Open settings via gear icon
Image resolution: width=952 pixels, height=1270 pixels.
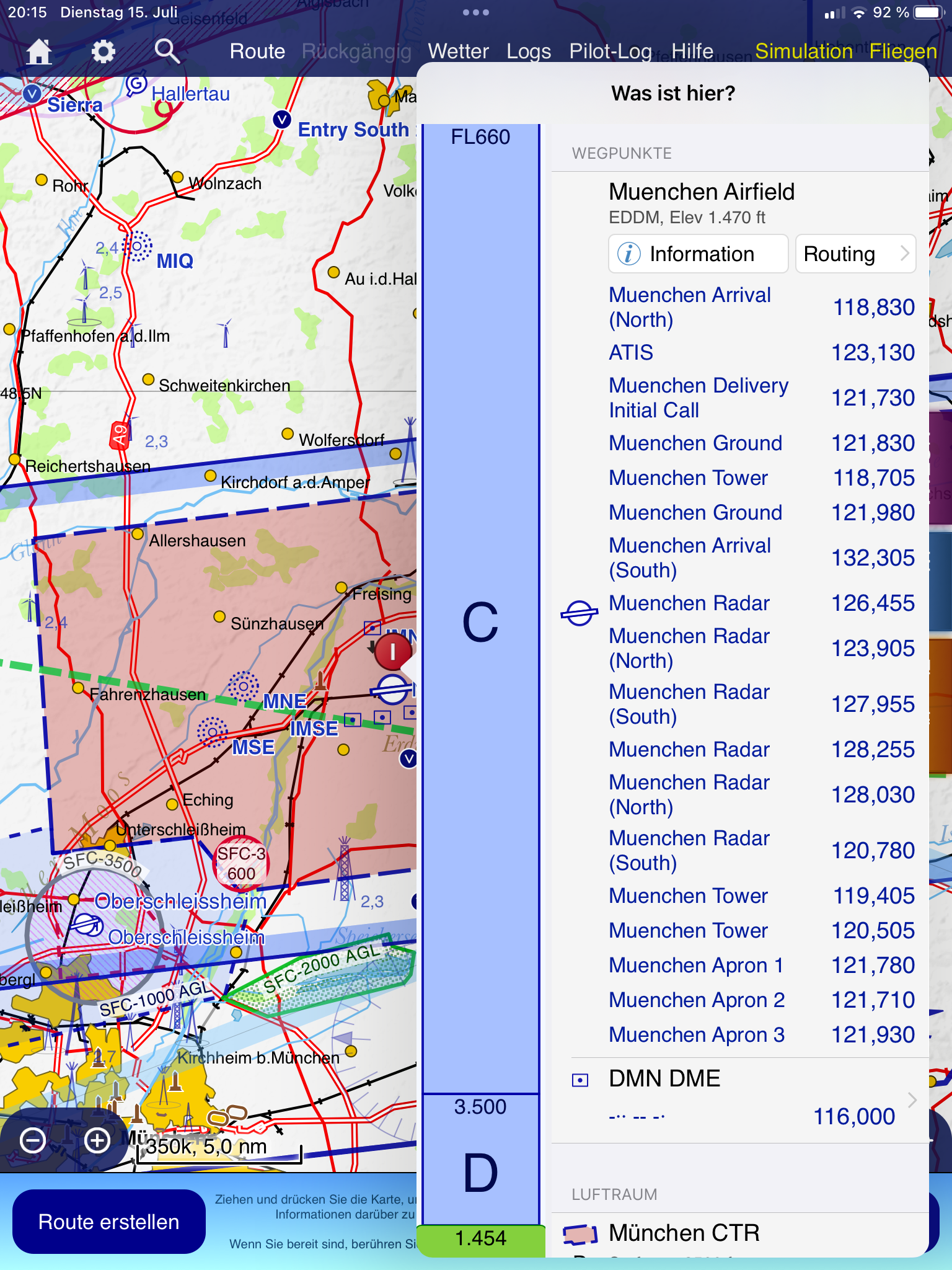103,51
